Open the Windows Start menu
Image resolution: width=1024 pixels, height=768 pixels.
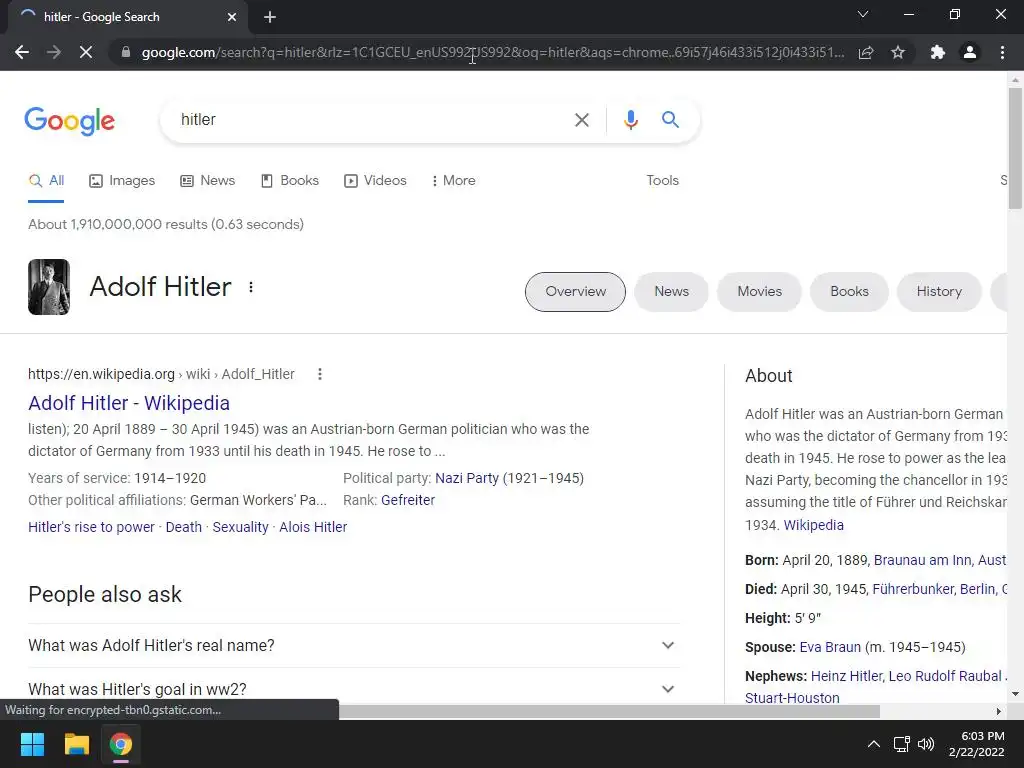tap(32, 744)
